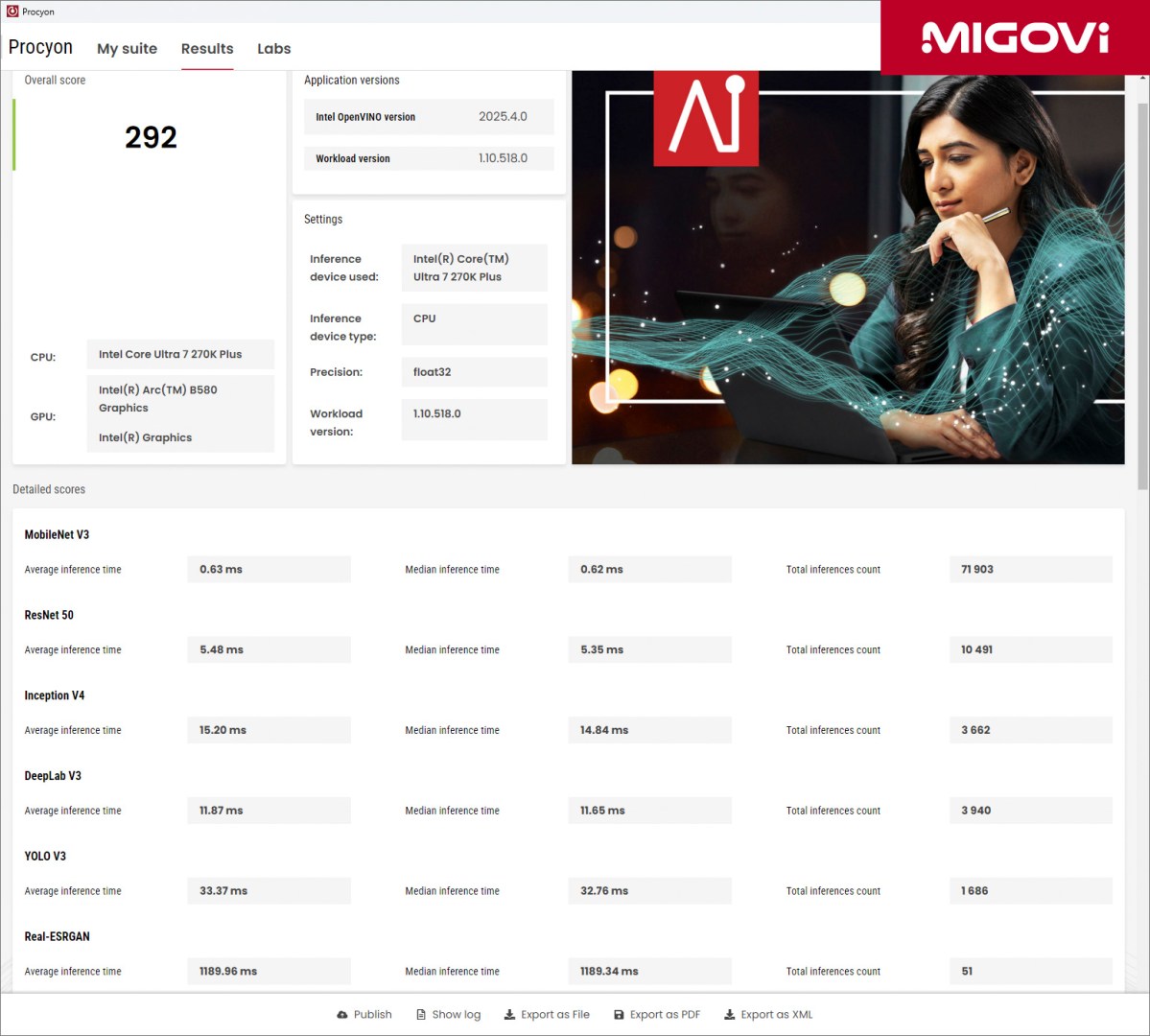Switch to the My suite tab
This screenshot has width=1150, height=1036.
tap(127, 49)
